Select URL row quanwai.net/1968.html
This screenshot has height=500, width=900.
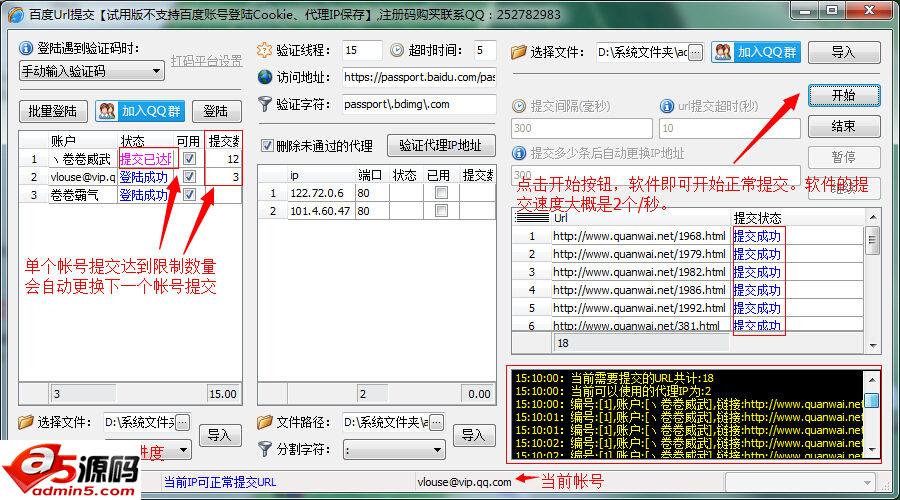pyautogui.click(x=688, y=236)
